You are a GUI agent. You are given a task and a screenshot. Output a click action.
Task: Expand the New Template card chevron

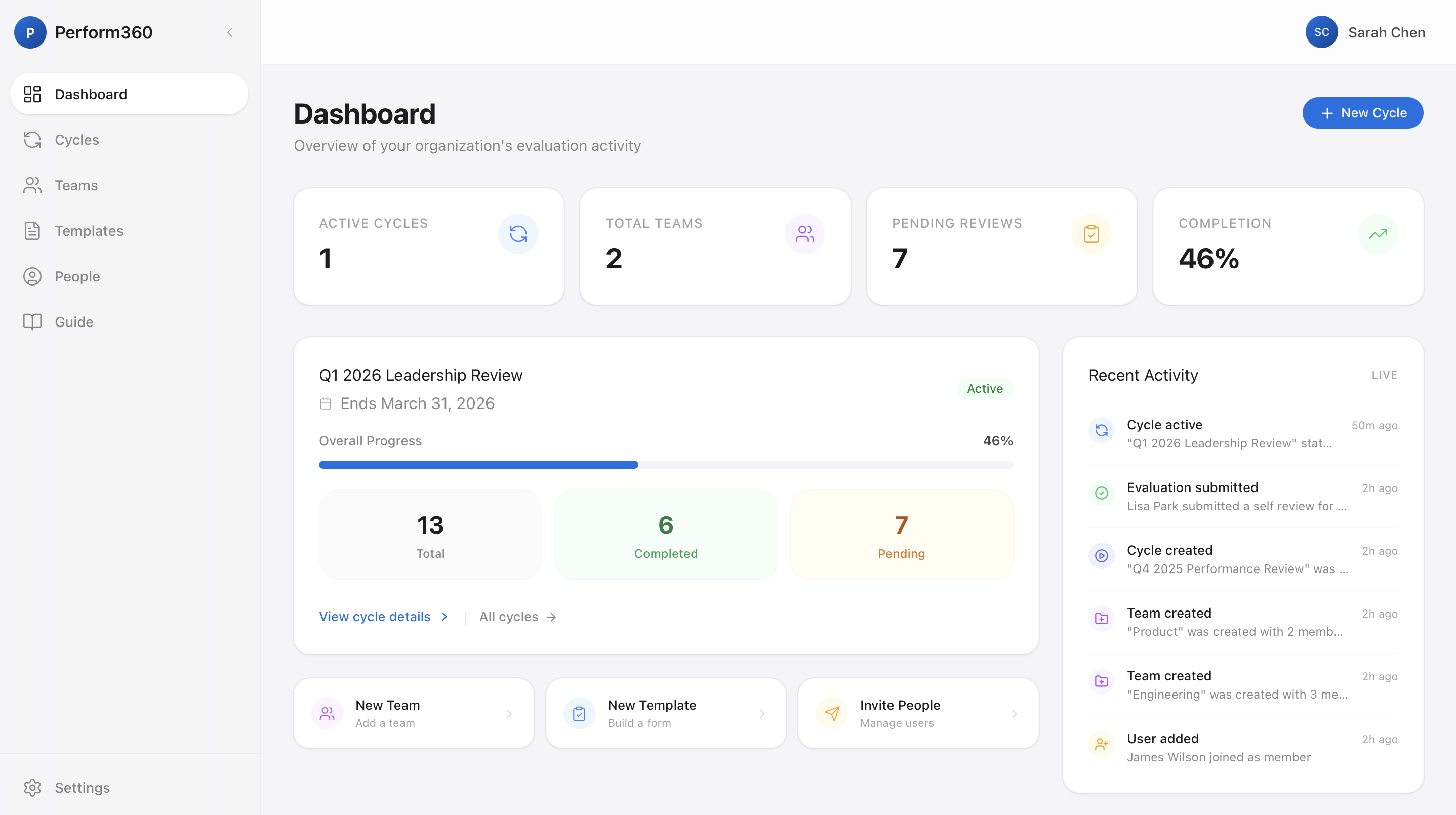[761, 713]
